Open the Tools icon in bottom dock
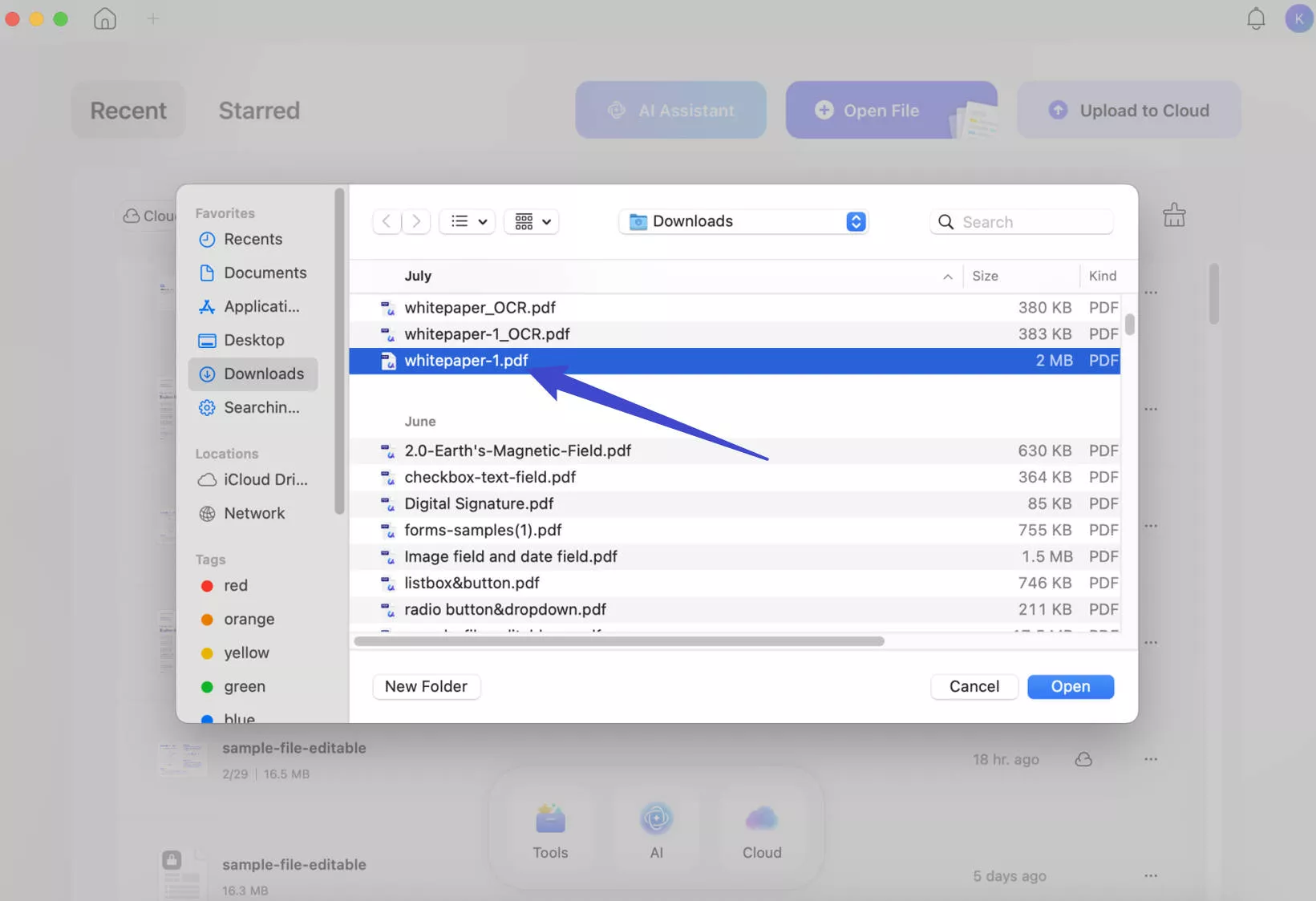This screenshot has width=1316, height=901. [x=550, y=831]
